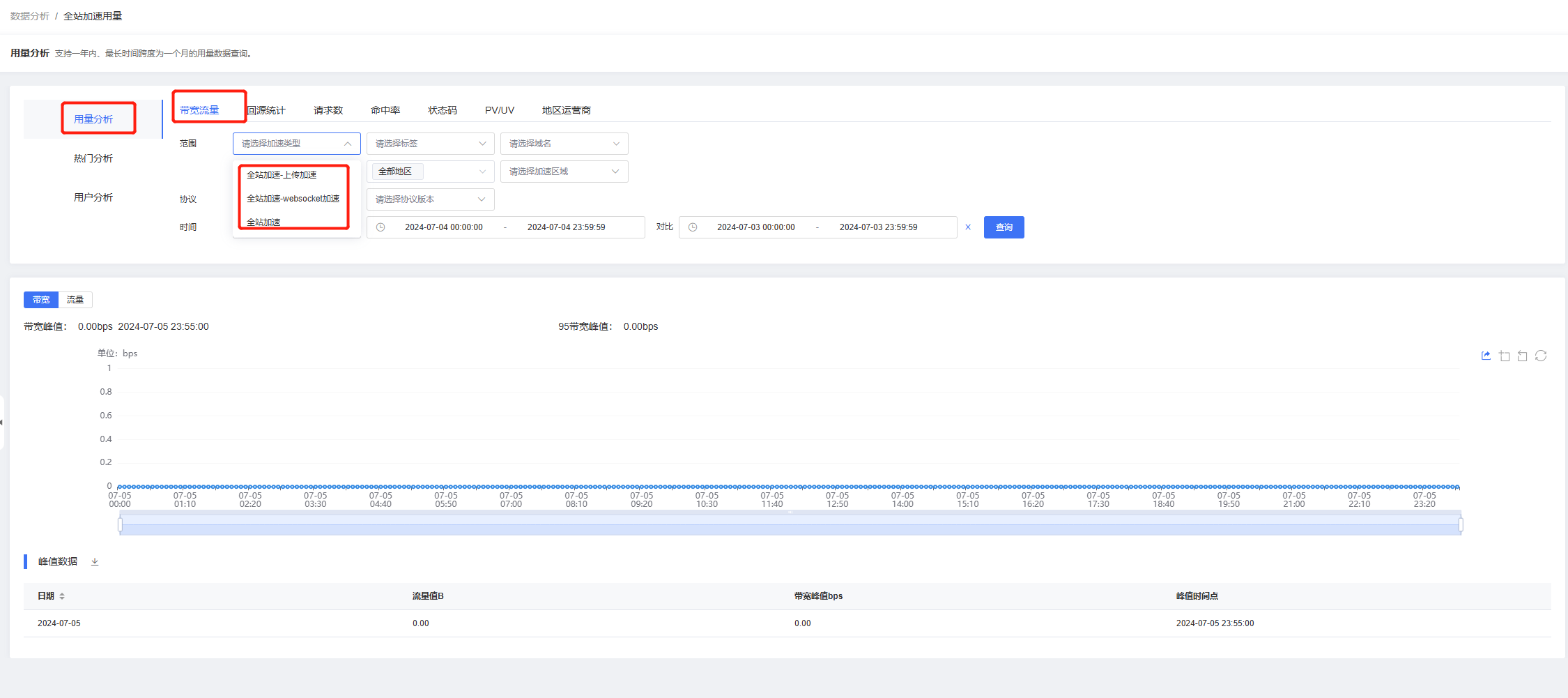Open the 请选择加速类型 dropdown
The image size is (1568, 698).
click(x=296, y=144)
